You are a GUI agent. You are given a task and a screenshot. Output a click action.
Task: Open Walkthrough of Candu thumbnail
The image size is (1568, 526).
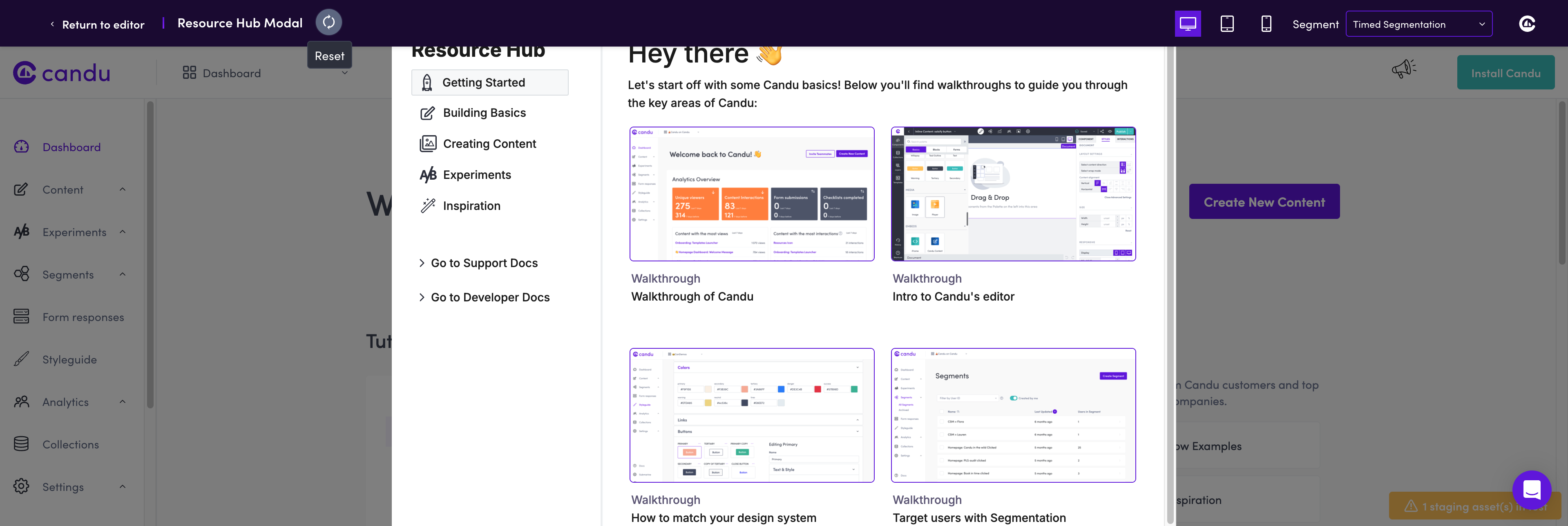click(x=752, y=194)
